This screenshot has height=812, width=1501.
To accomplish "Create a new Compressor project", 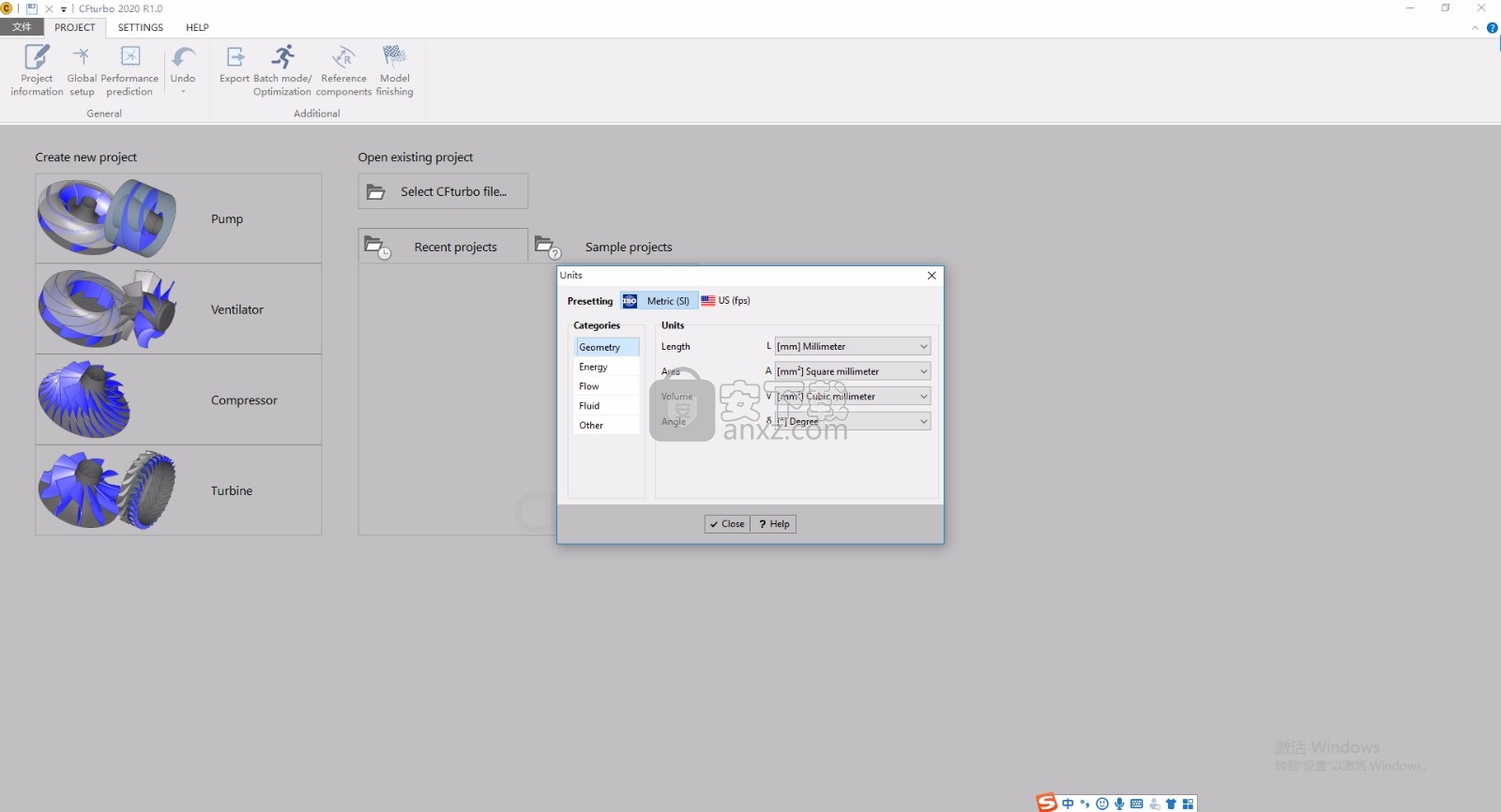I will (178, 400).
